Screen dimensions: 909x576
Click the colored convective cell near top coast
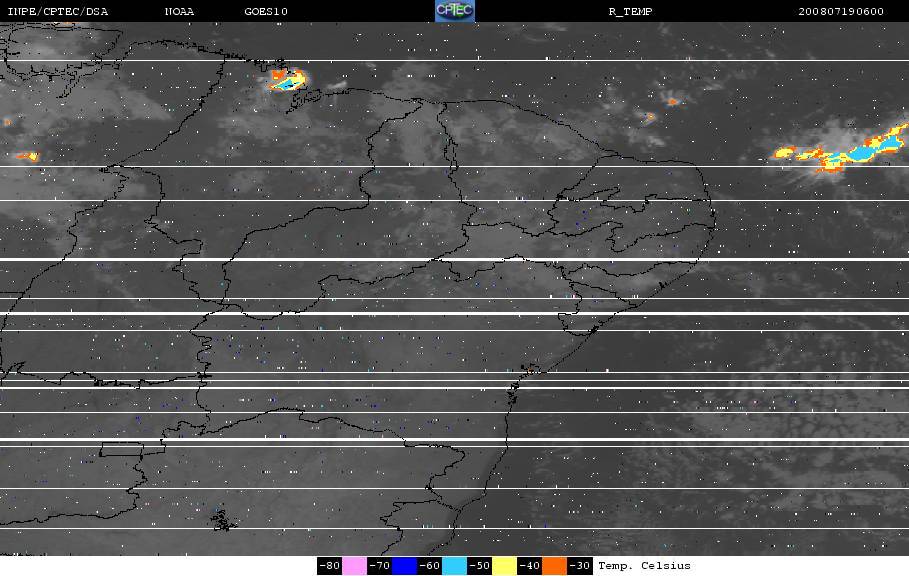286,81
